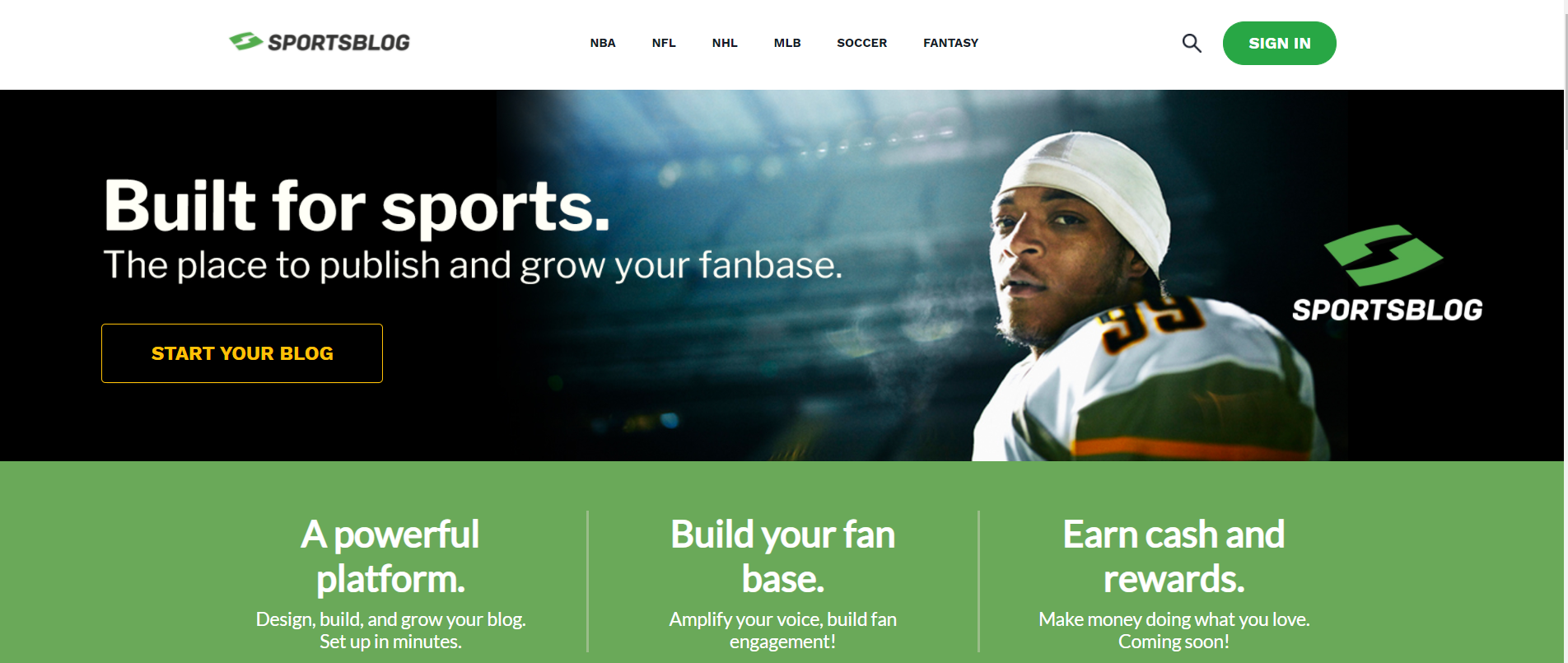Open the FANTASY menu link
The image size is (1568, 663).
tap(950, 43)
